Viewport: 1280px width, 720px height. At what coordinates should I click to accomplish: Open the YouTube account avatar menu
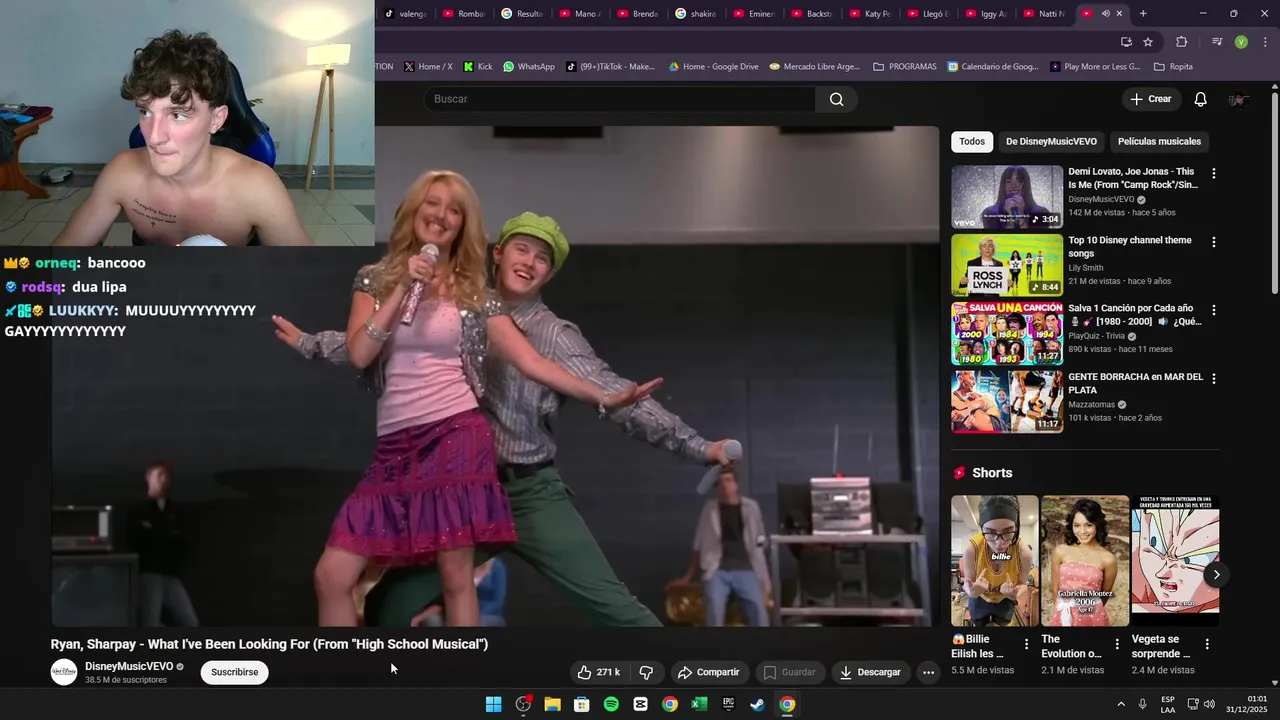coord(1238,99)
